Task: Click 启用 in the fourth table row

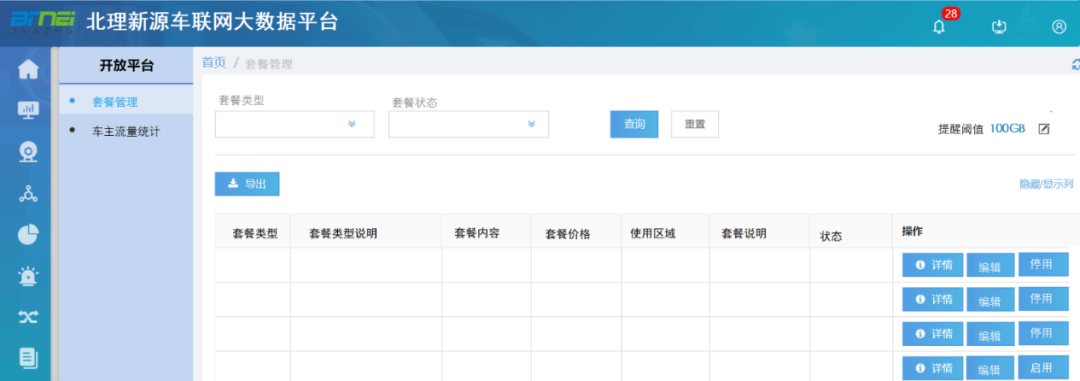Action: pyautogui.click(x=1043, y=368)
